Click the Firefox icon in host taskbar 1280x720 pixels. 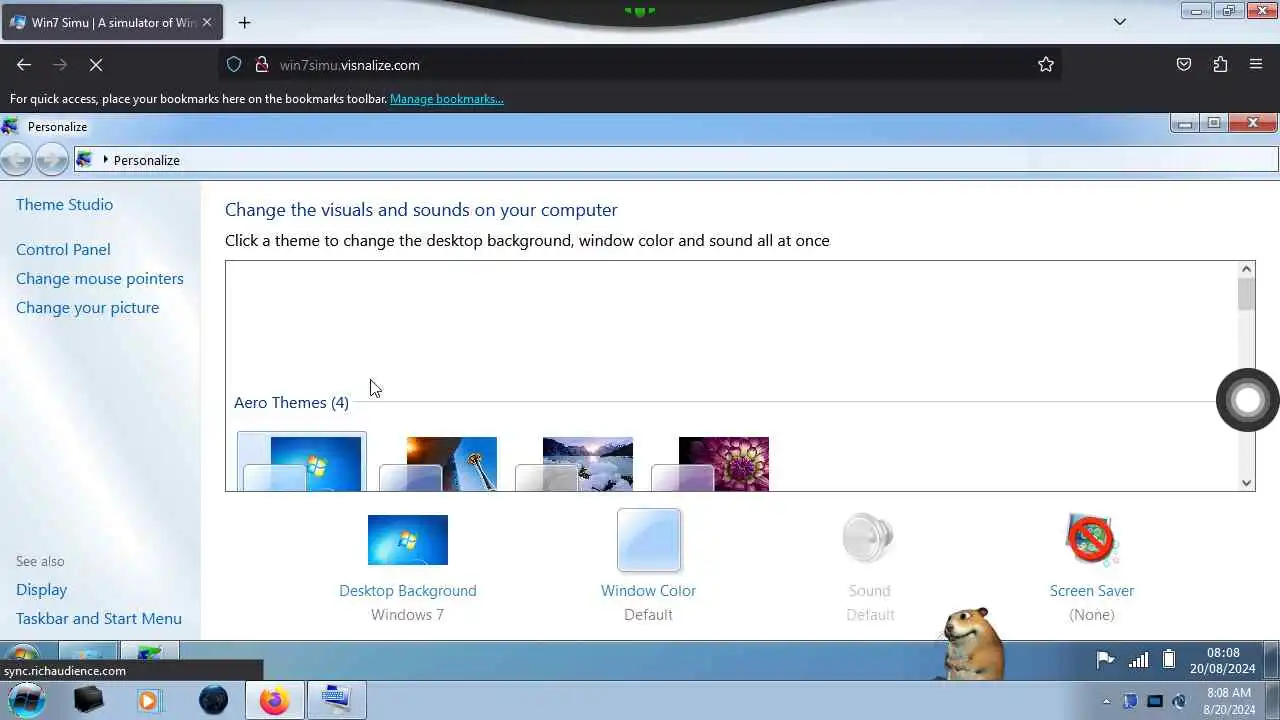click(274, 700)
